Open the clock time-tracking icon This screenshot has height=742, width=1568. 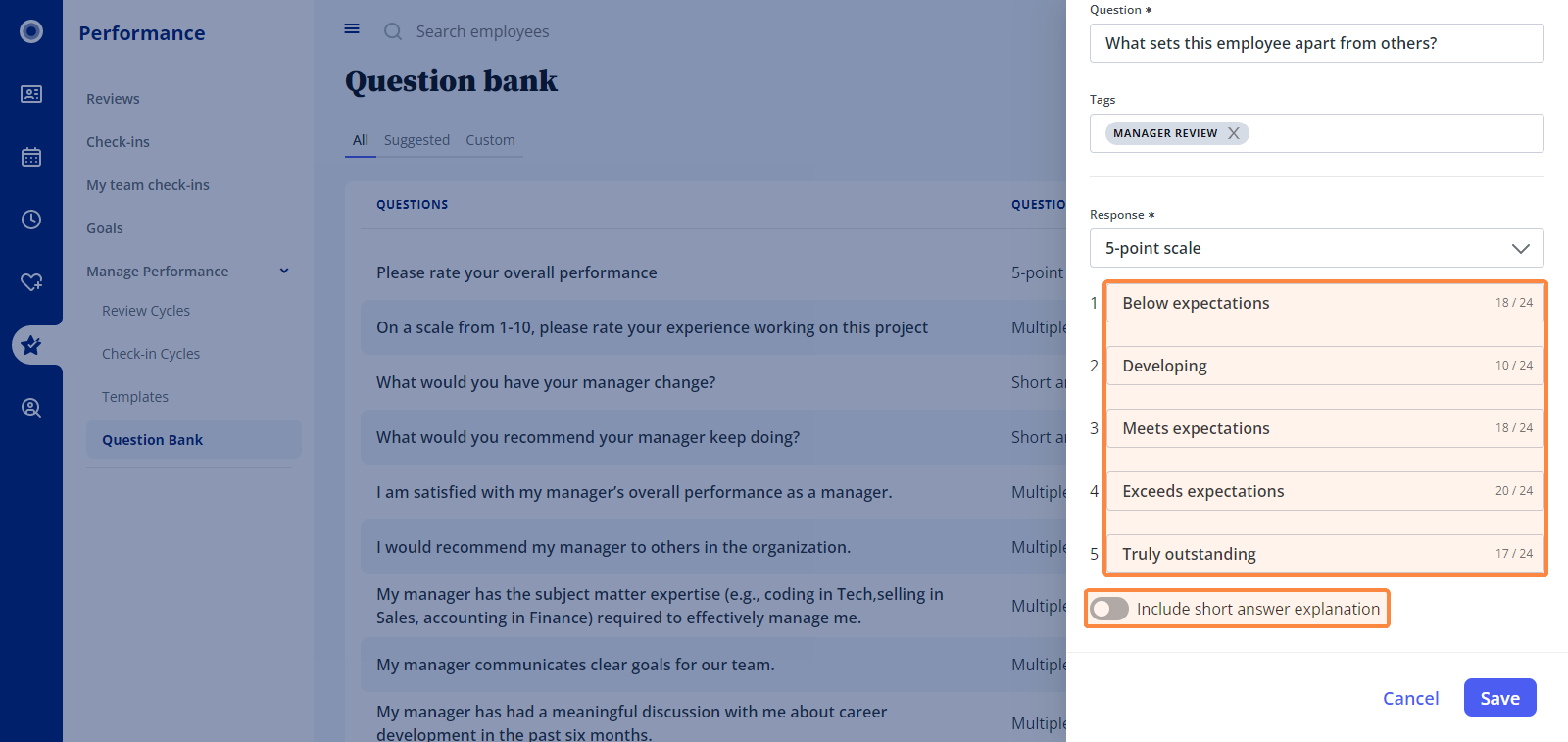click(x=31, y=219)
